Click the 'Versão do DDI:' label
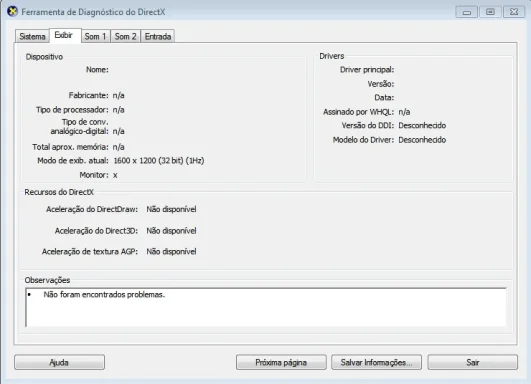Screen dimensions: 531x384 (x=367, y=126)
